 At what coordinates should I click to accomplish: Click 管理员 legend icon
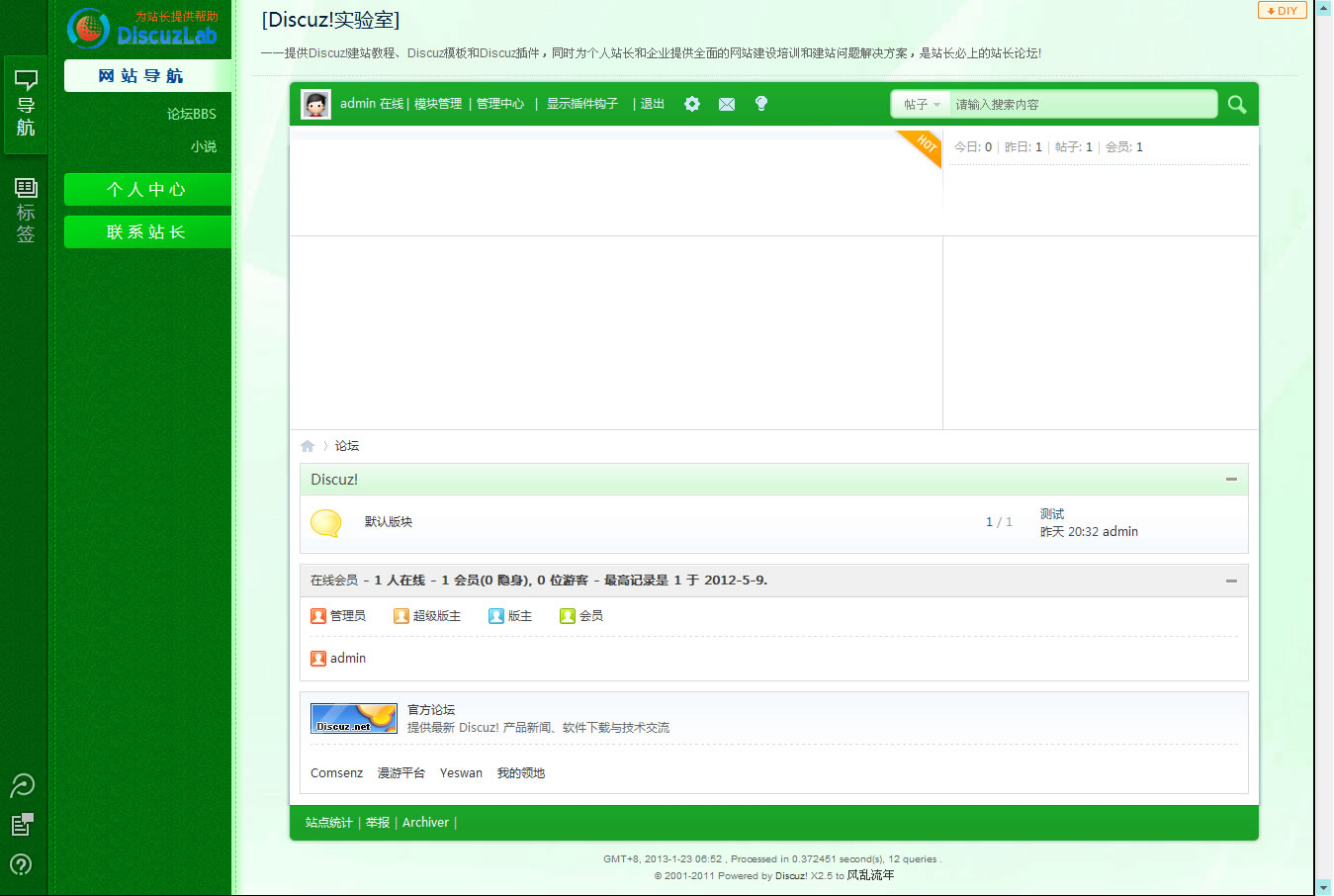point(318,616)
